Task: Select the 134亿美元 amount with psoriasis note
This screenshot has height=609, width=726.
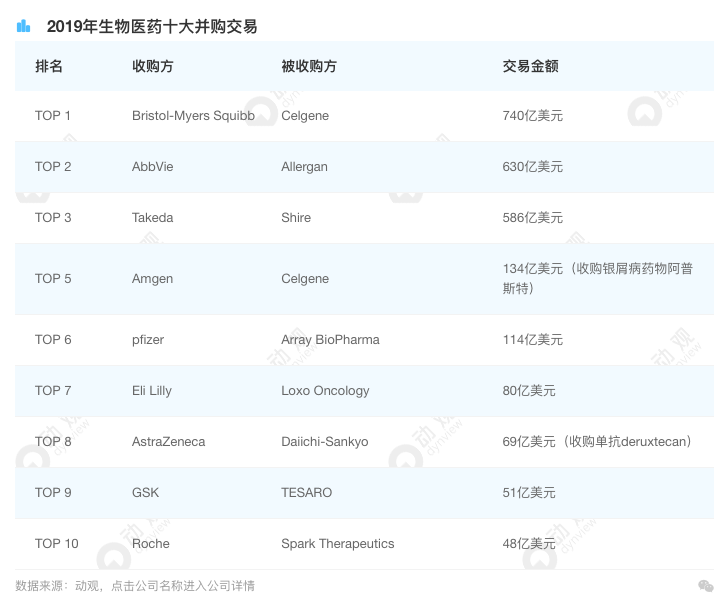Action: pos(598,278)
